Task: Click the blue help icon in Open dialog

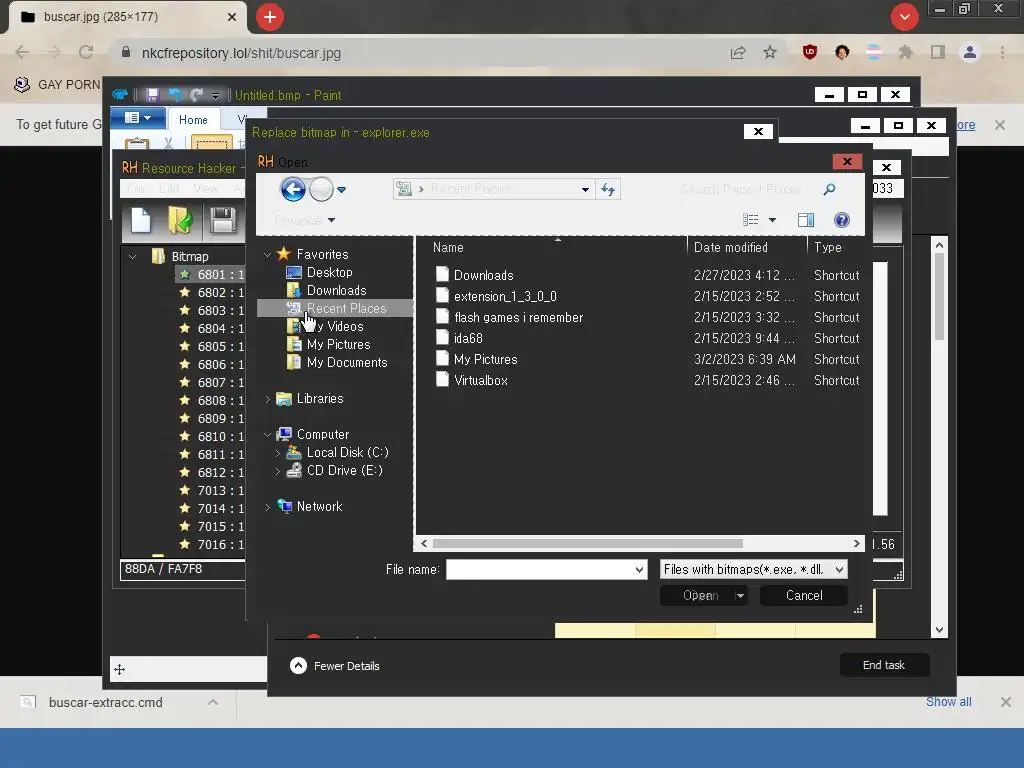Action: coord(842,220)
